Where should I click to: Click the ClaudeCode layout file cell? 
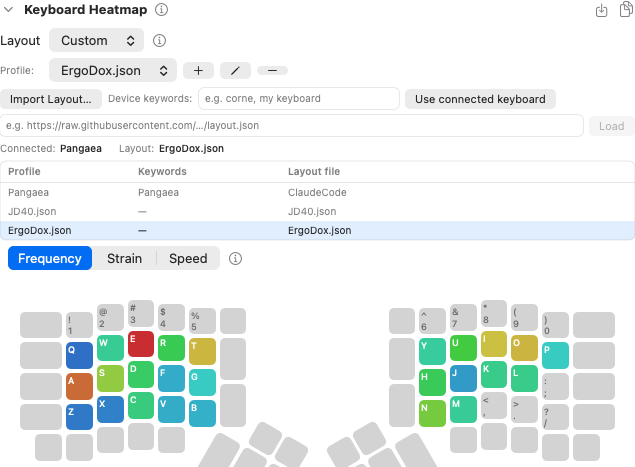(317, 192)
